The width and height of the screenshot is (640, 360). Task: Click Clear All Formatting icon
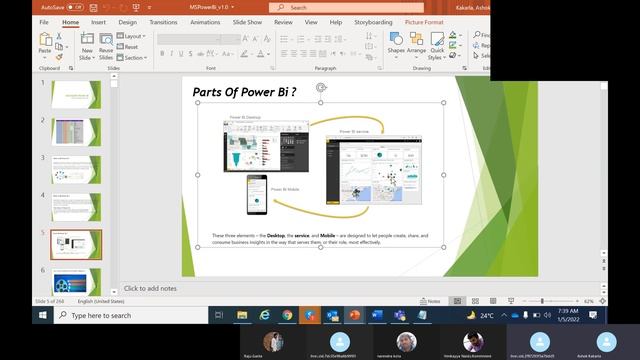[x=267, y=39]
